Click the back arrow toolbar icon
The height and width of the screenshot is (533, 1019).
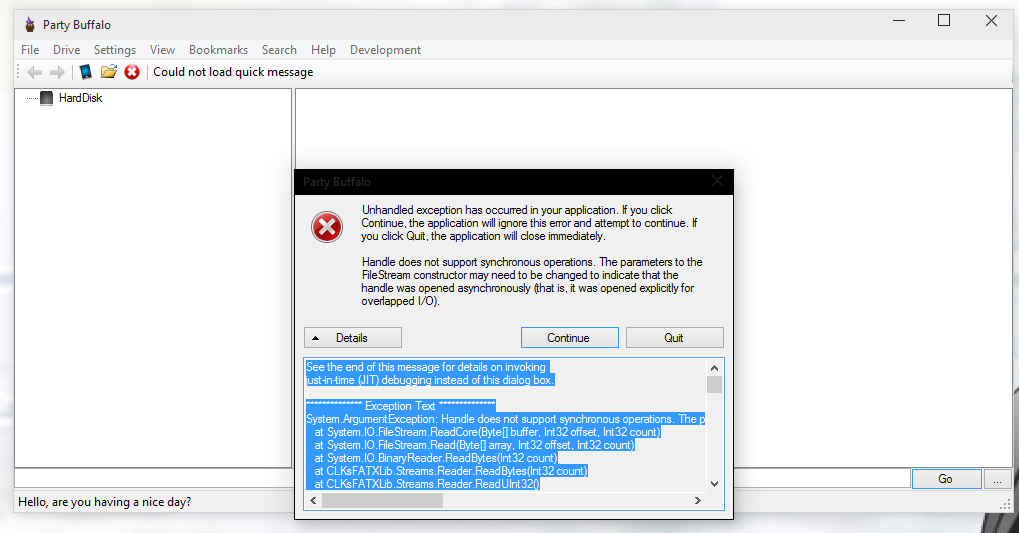tap(35, 72)
